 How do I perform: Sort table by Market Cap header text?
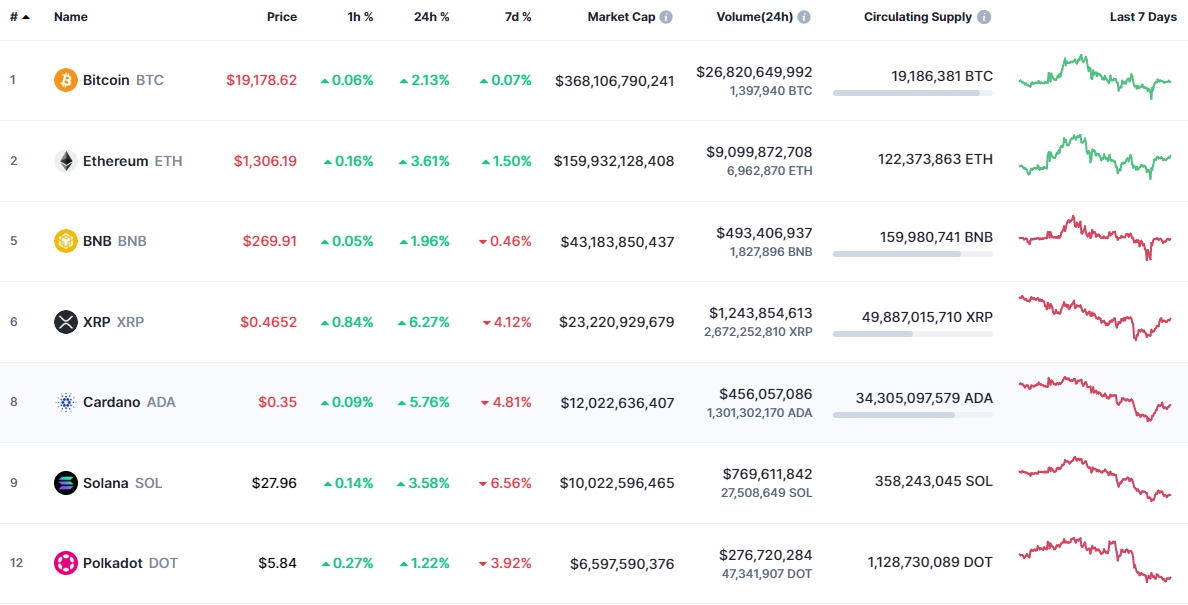[x=621, y=17]
